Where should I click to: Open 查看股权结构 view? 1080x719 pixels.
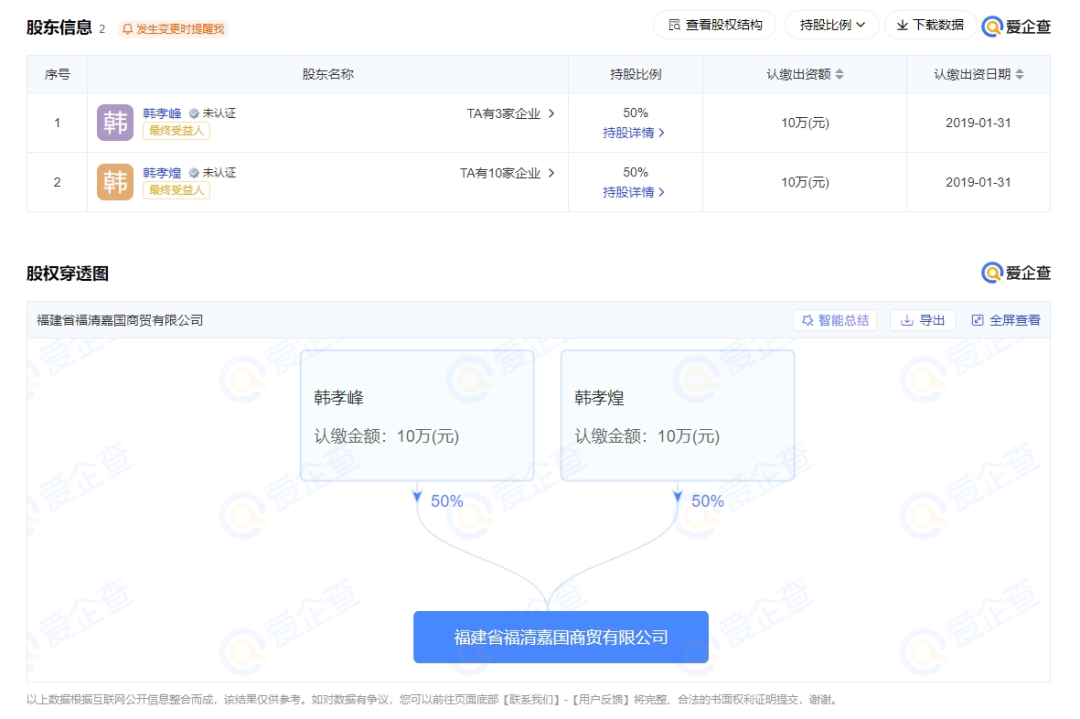tap(714, 25)
